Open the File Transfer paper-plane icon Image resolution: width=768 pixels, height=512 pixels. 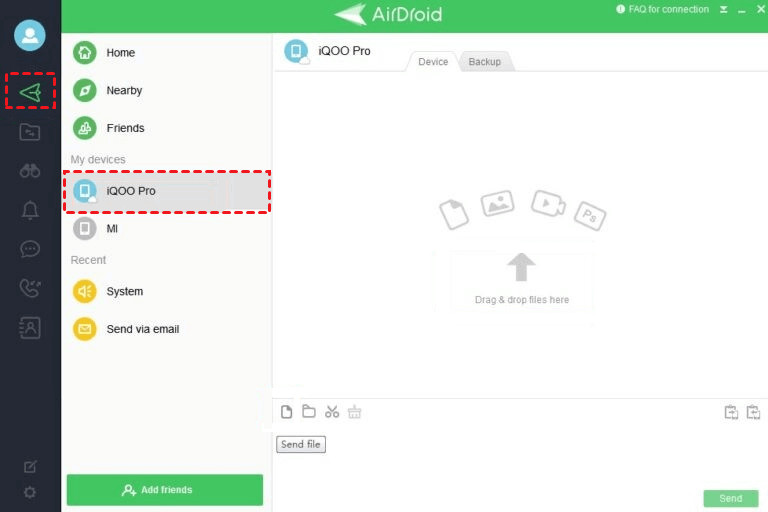30,92
